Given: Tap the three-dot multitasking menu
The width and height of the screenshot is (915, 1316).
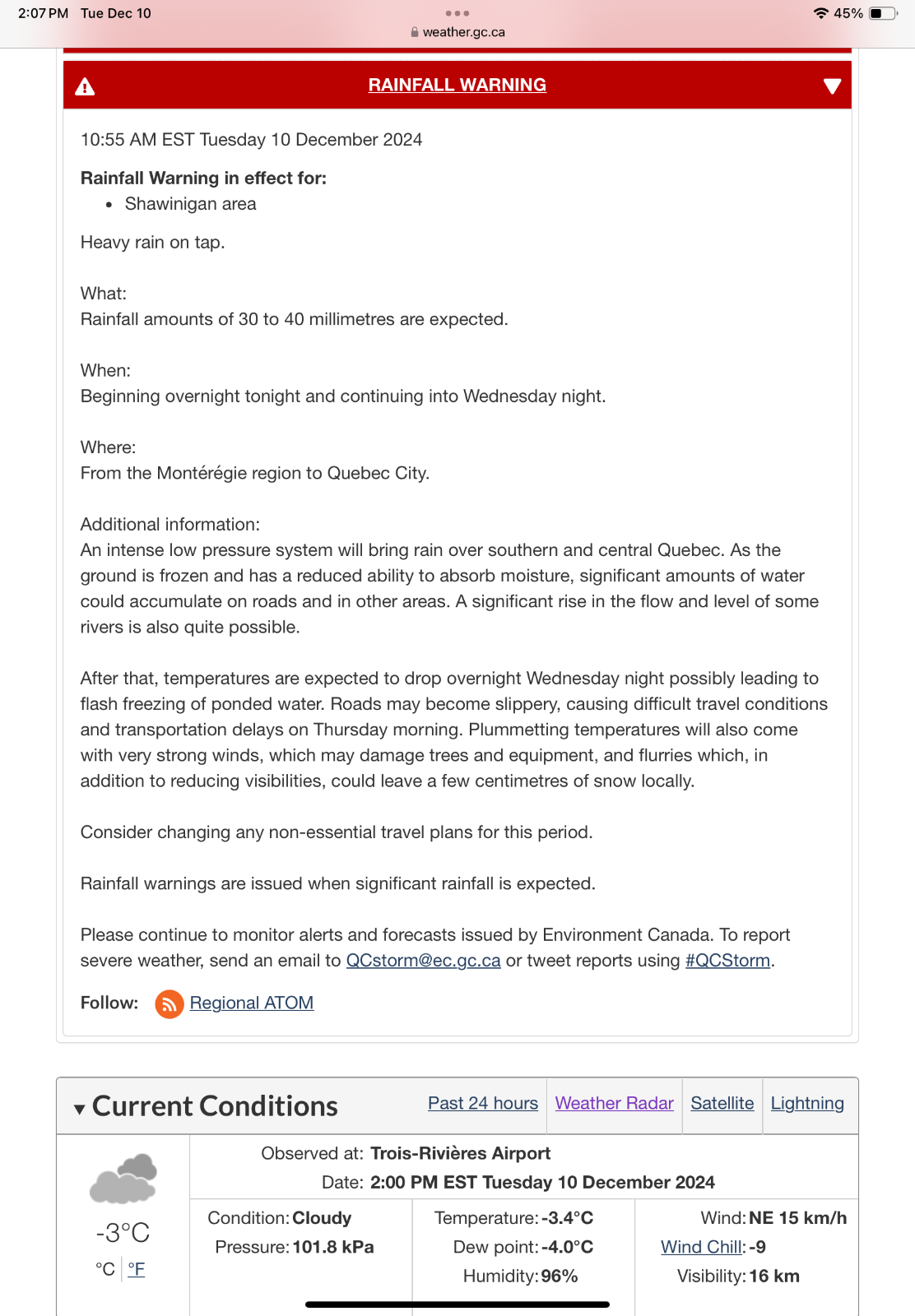Looking at the screenshot, I should [457, 13].
